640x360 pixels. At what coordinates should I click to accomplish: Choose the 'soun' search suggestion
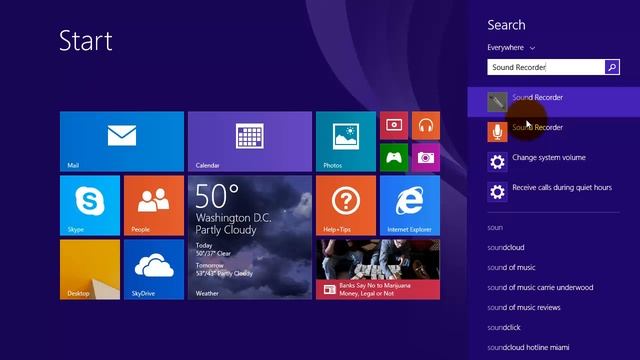tap(495, 227)
